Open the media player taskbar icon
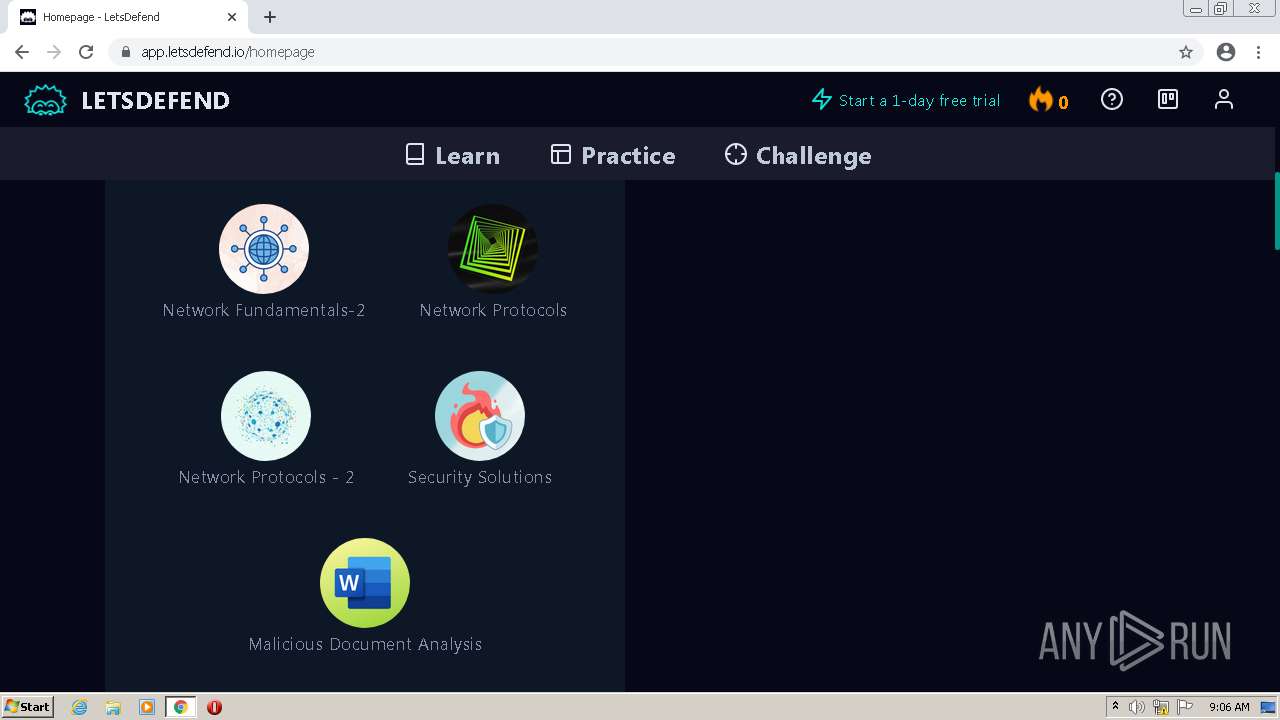Screen dimensions: 1280x720 [147, 707]
